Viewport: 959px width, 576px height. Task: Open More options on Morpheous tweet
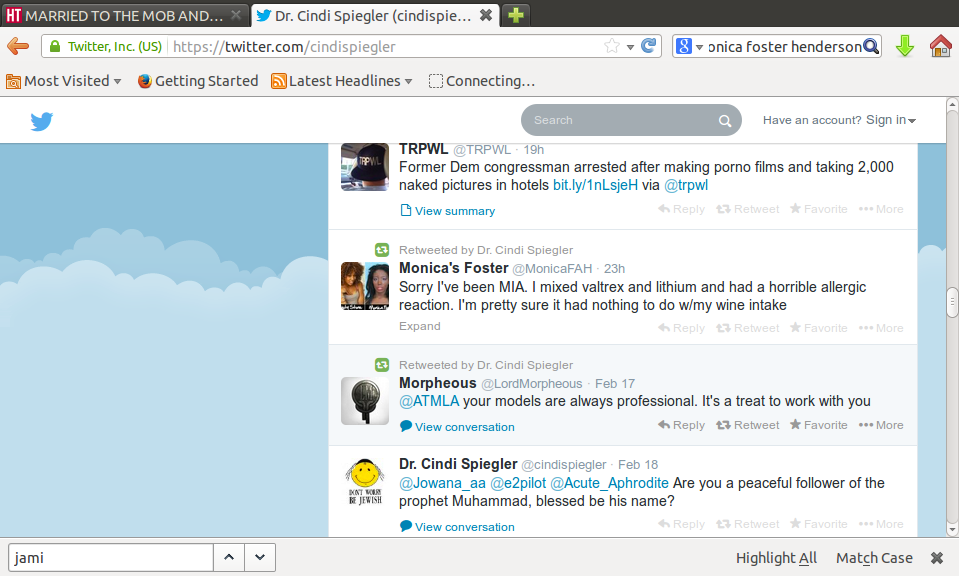point(881,425)
